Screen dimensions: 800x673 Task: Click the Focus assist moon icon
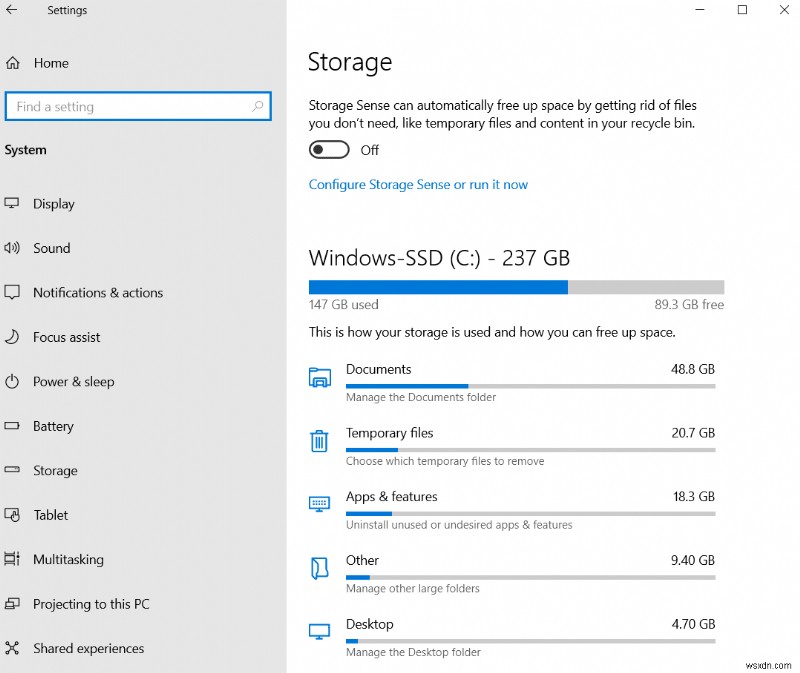[x=13, y=337]
